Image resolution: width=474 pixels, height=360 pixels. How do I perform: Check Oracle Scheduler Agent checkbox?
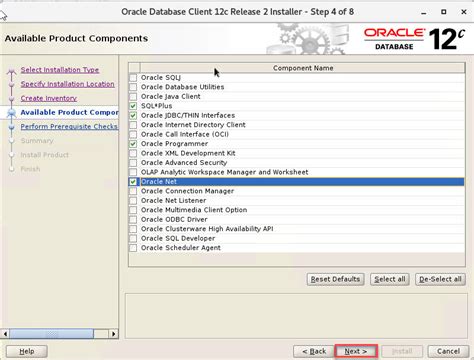point(133,248)
